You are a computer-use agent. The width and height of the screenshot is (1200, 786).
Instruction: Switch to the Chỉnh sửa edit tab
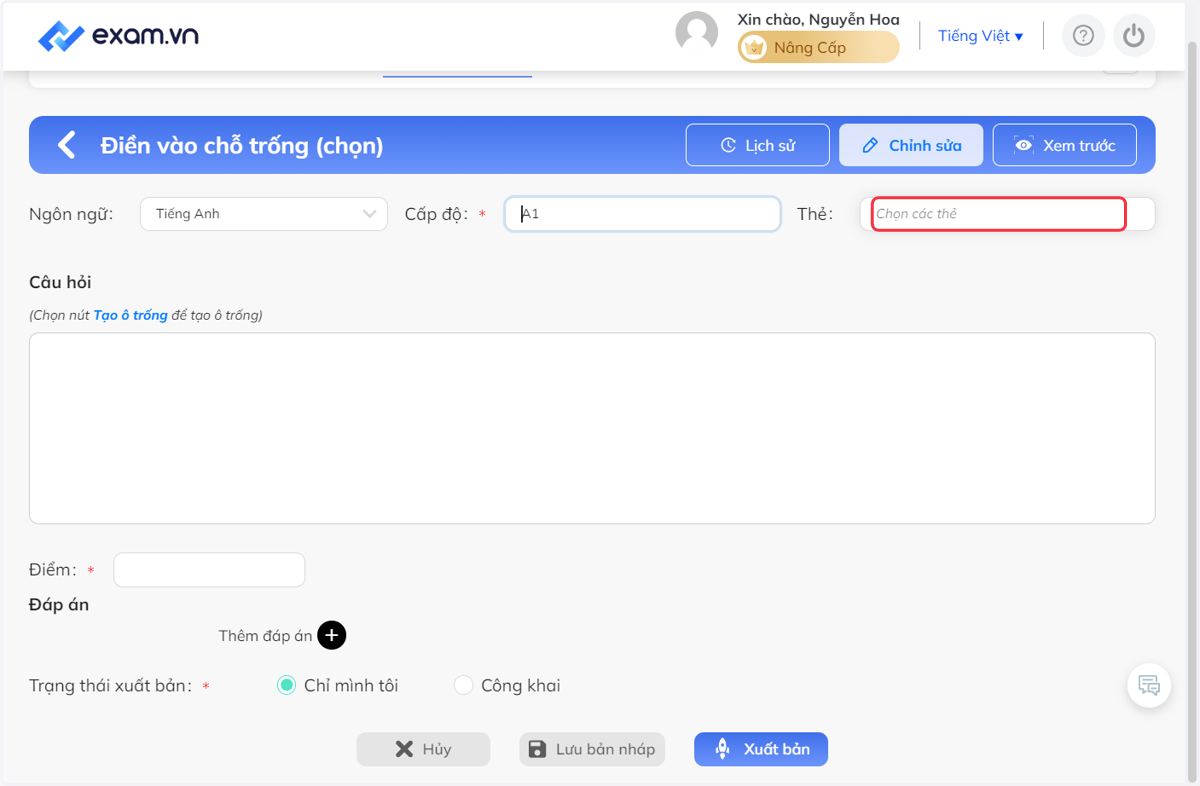[911, 145]
